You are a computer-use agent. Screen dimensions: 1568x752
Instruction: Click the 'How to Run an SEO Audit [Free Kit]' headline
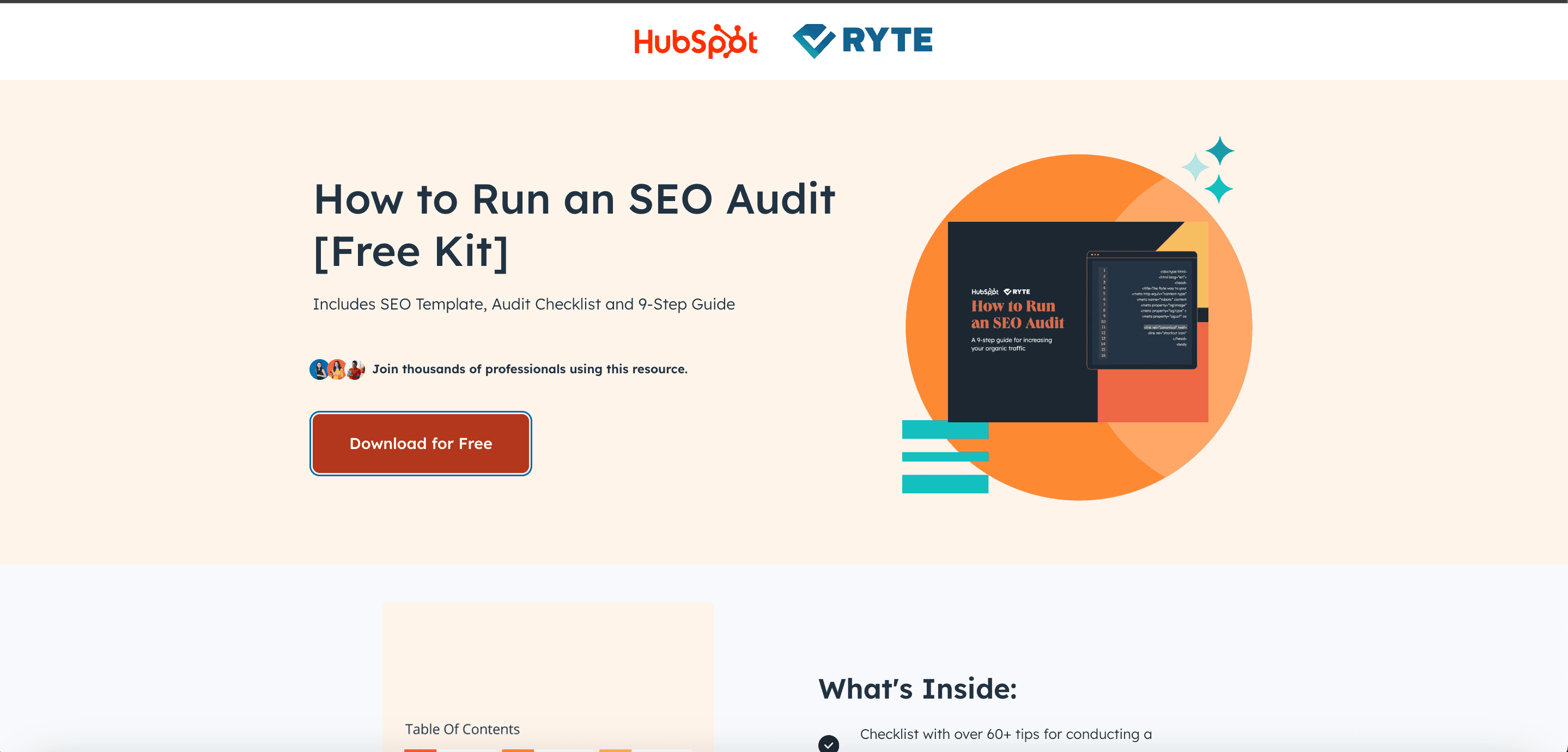click(575, 222)
